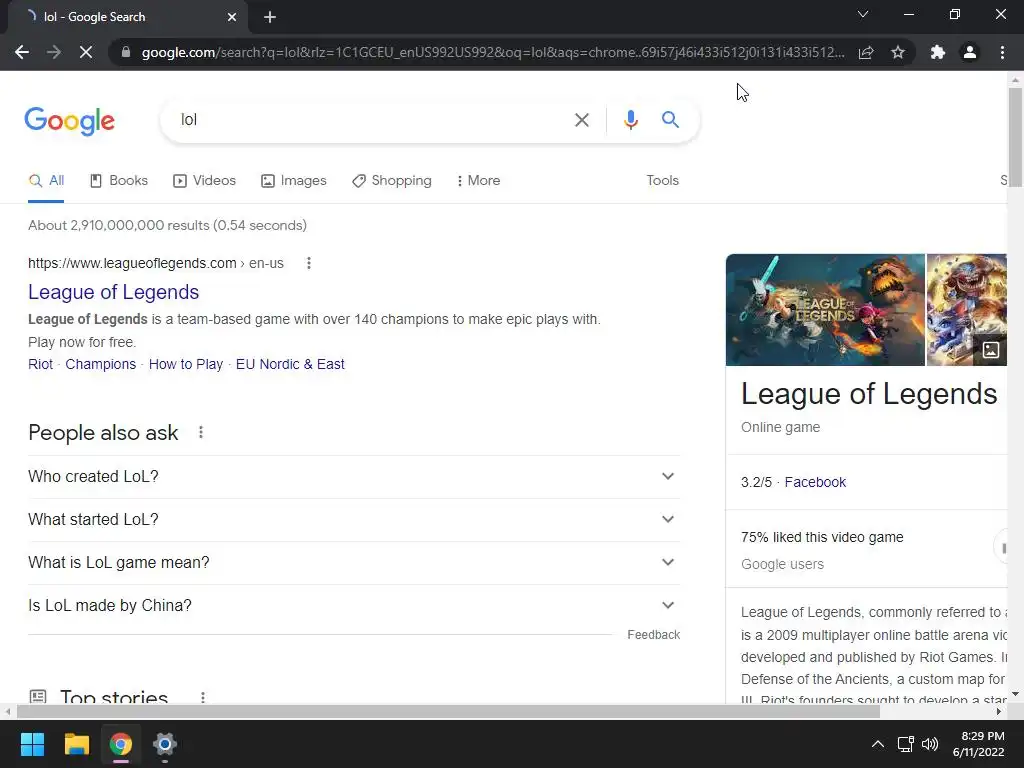The width and height of the screenshot is (1024, 768).
Task: Open the Champions sitelink
Action: 101,364
